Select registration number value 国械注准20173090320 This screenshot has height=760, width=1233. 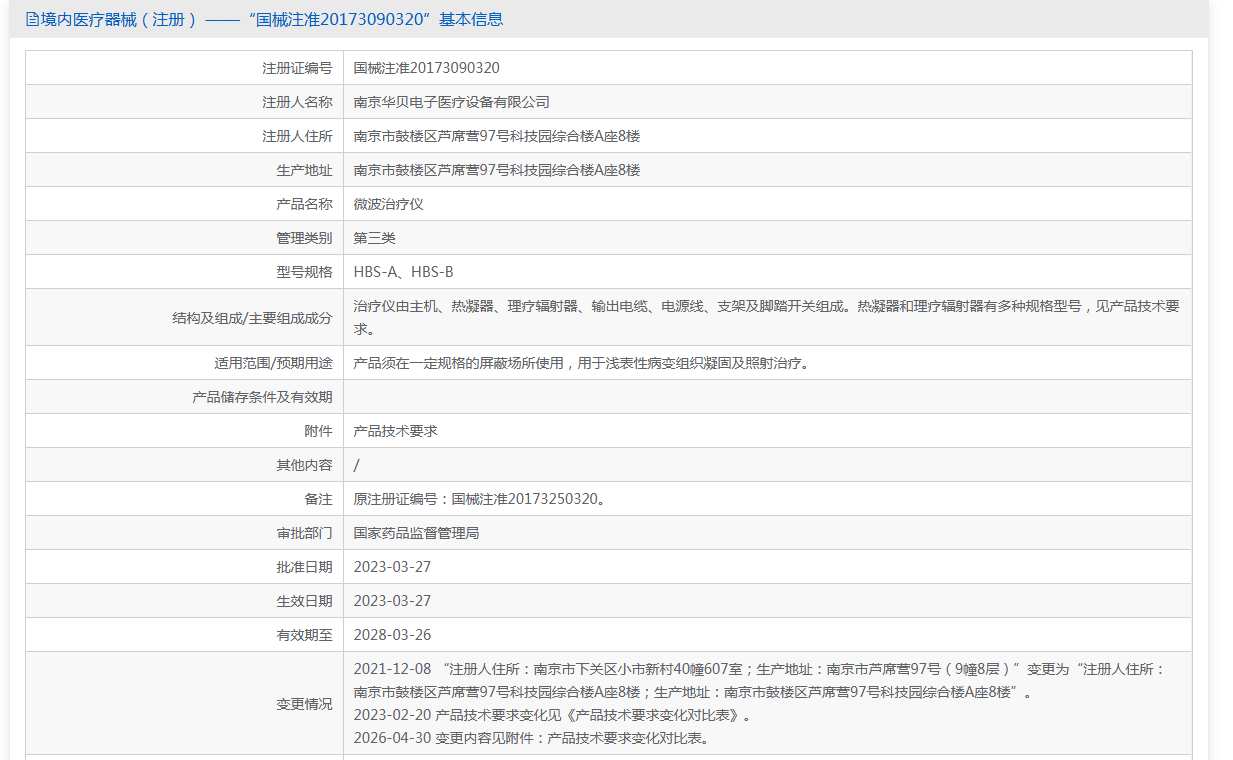[x=427, y=68]
